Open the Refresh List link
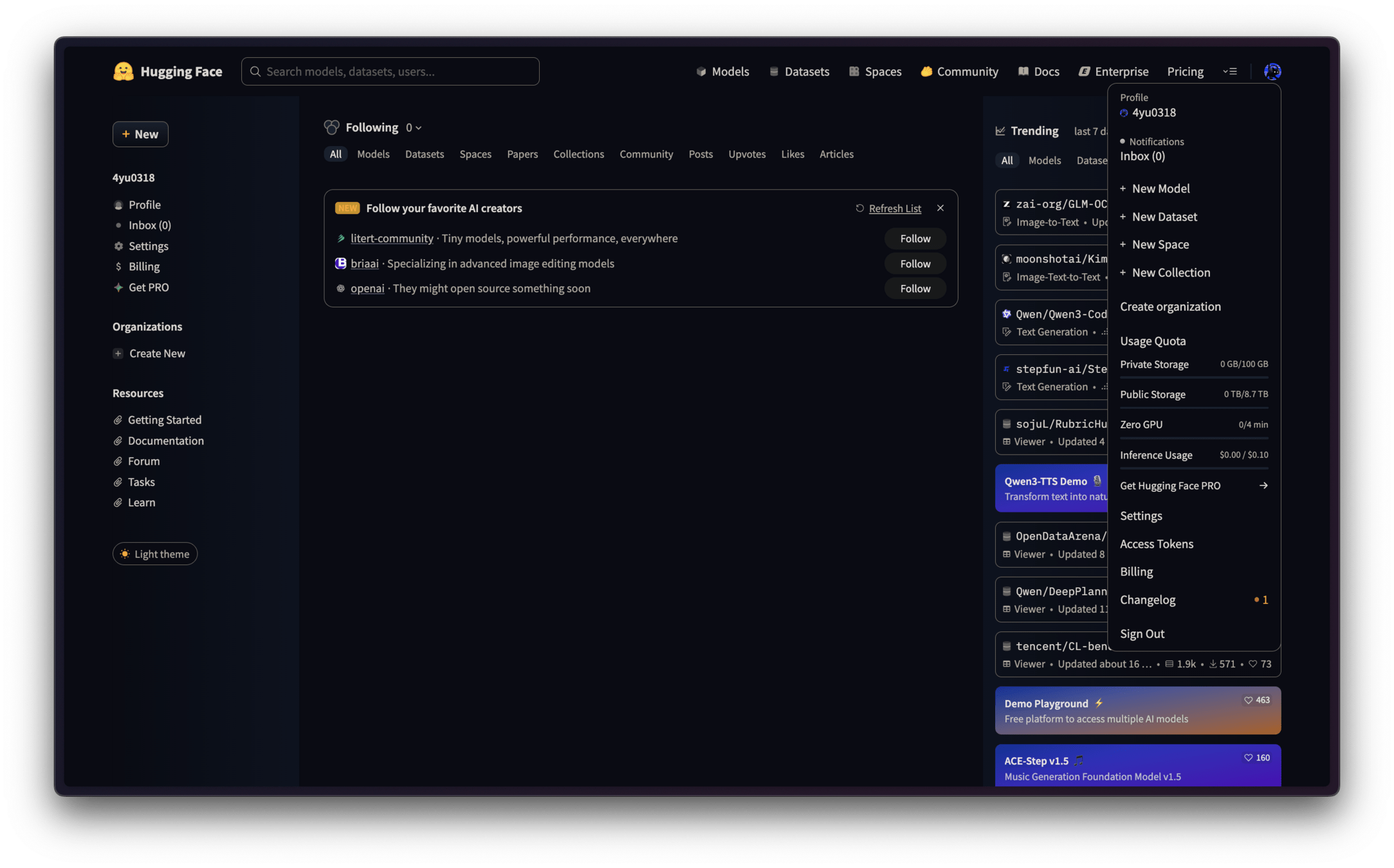The image size is (1394, 868). (x=895, y=208)
